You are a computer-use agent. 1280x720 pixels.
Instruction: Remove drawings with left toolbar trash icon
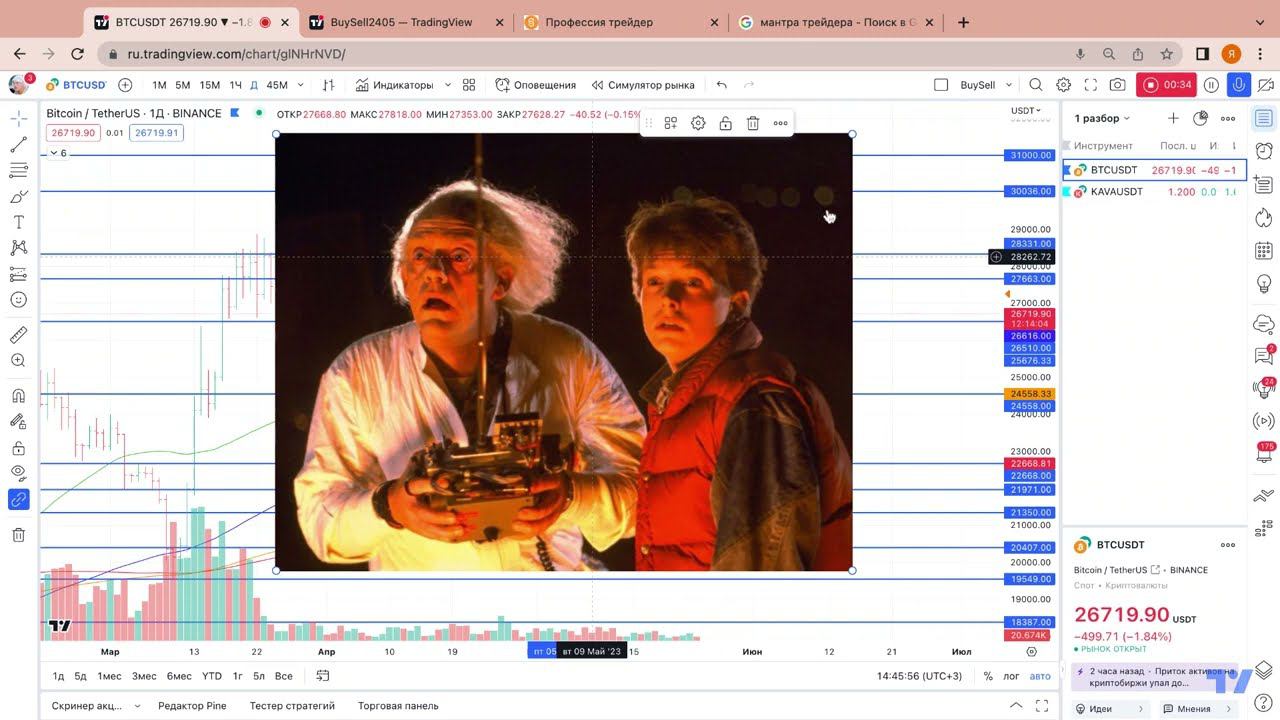pyautogui.click(x=18, y=535)
